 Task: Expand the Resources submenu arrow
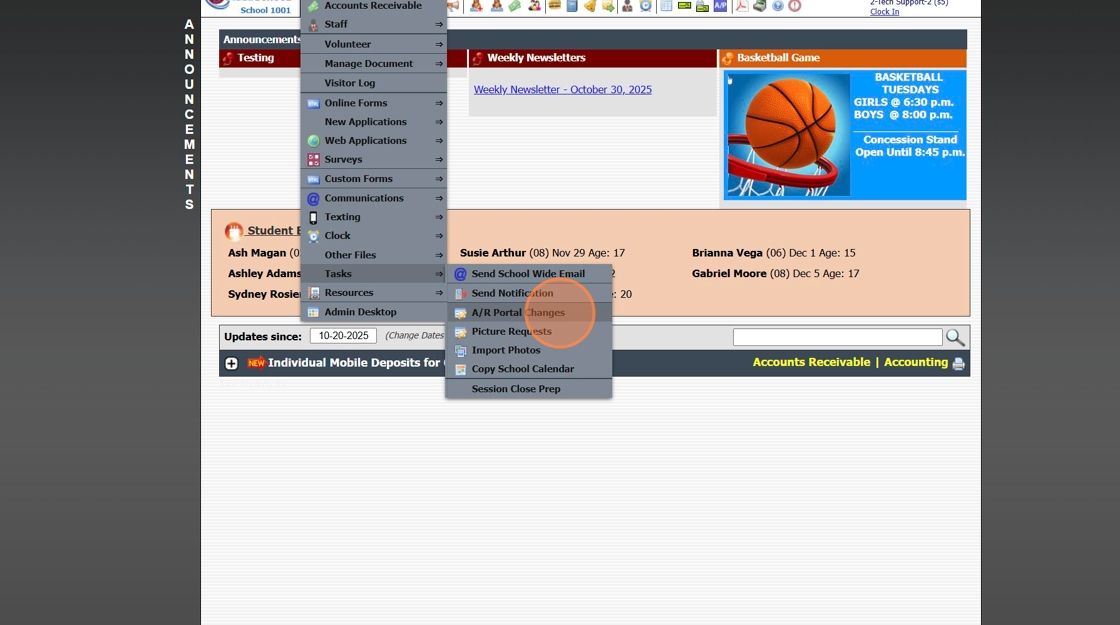[439, 293]
